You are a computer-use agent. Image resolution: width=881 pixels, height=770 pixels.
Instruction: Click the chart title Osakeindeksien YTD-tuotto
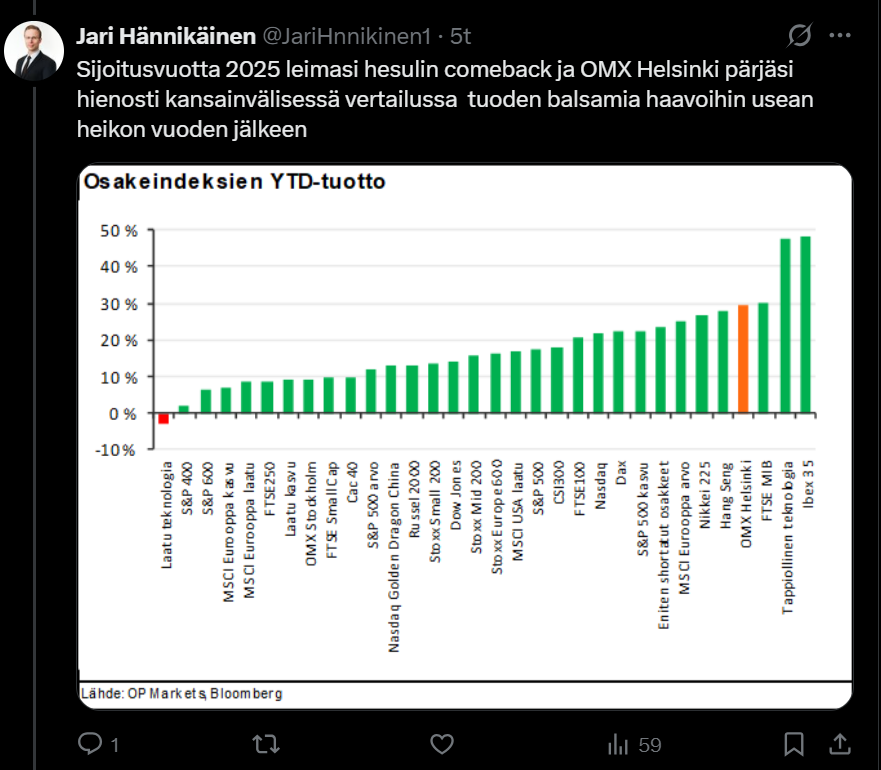(x=235, y=182)
